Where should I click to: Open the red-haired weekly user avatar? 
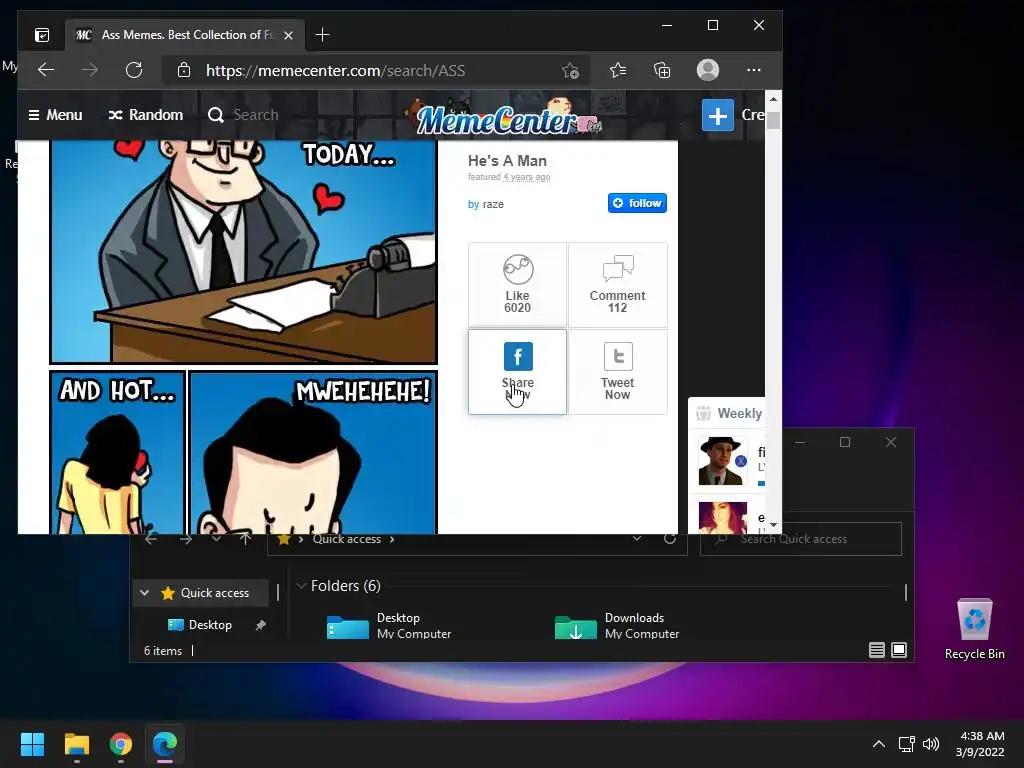point(722,517)
